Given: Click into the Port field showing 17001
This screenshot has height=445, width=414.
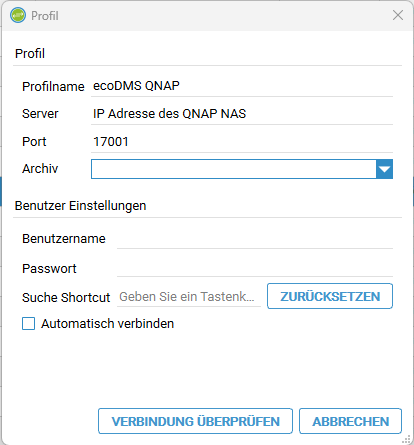Looking at the screenshot, I should (x=242, y=142).
